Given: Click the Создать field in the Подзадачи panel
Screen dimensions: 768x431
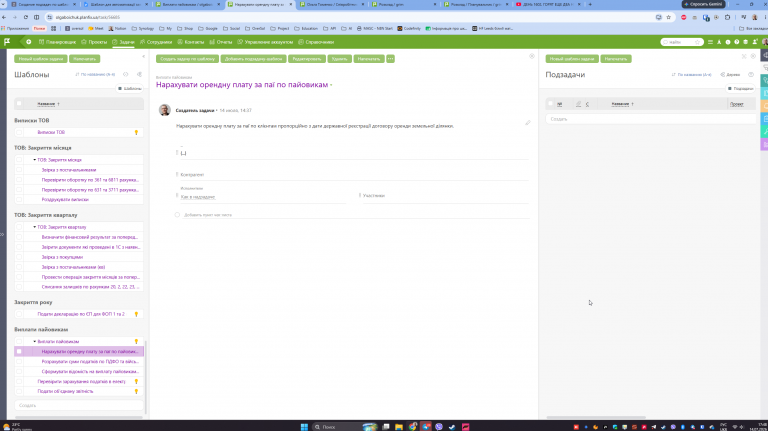Looking at the screenshot, I should click(651, 119).
